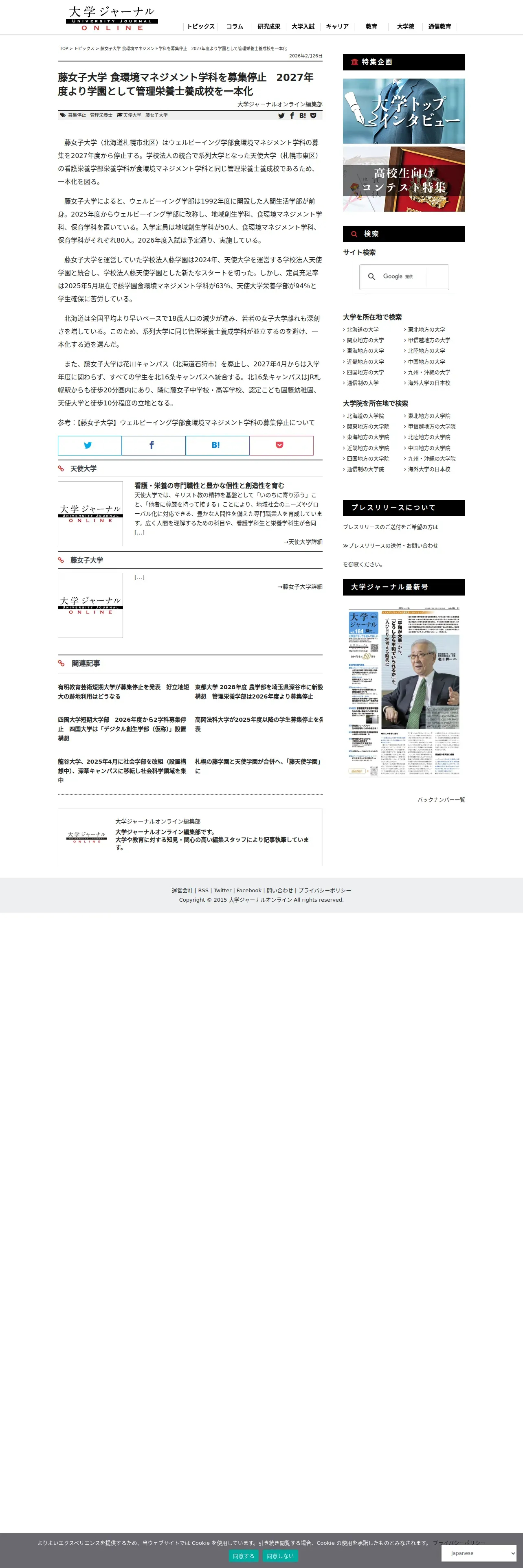523x1568 pixels.
Task: Click the 大学ジャーナル ONLINE logo in the header
Action: click(x=112, y=18)
